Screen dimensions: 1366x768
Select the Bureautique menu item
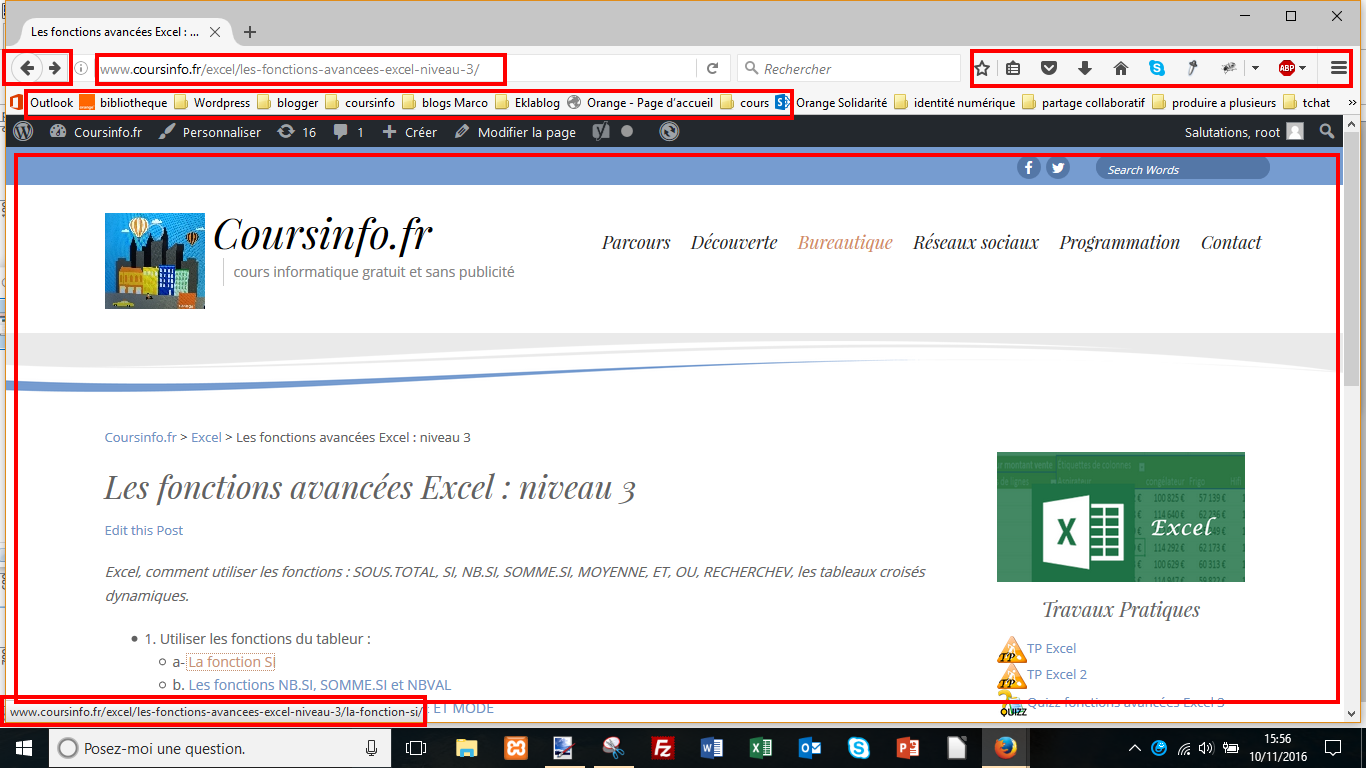coord(845,242)
